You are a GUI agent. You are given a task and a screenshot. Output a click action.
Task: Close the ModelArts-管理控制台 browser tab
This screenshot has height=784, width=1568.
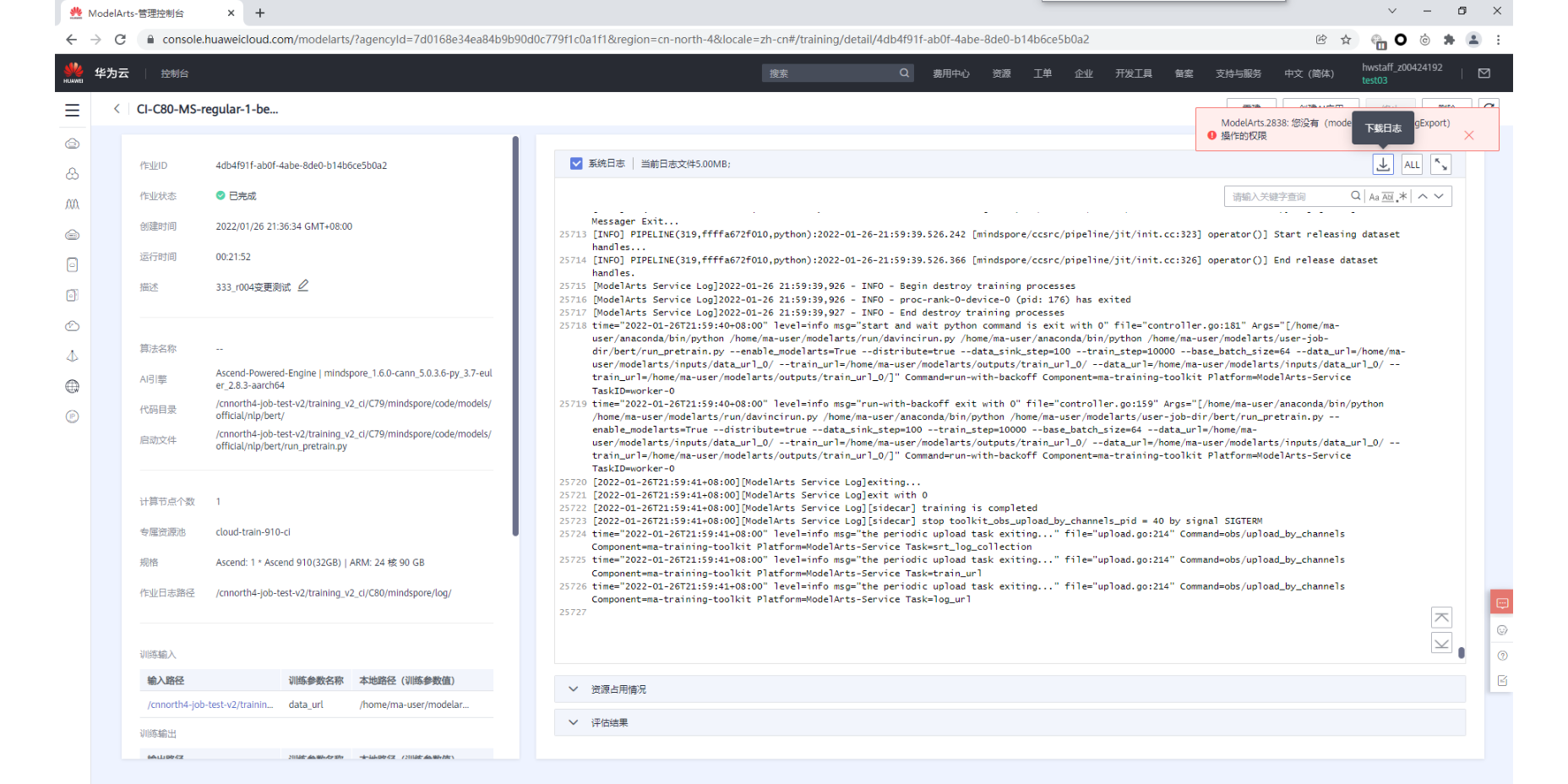[231, 13]
